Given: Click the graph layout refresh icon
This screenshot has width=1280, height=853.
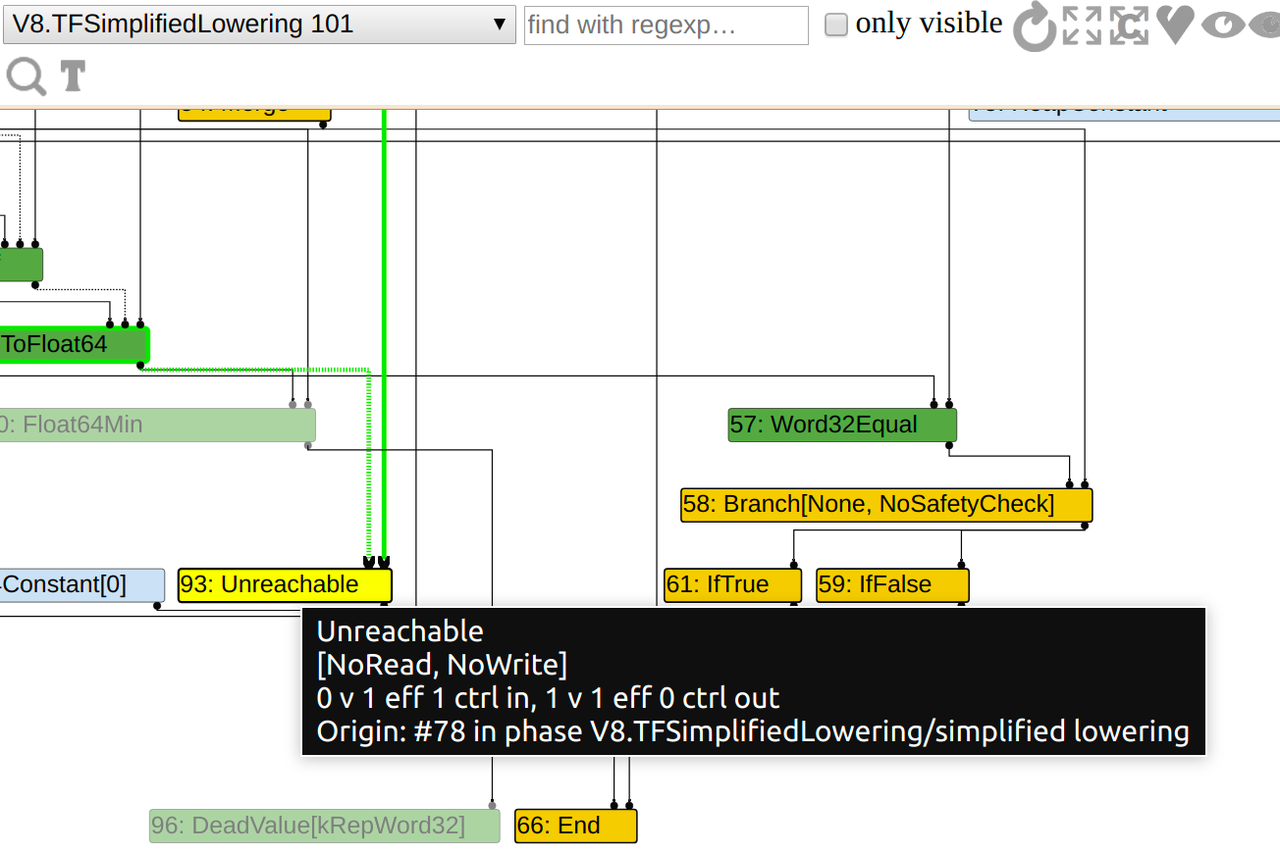Looking at the screenshot, I should click(x=1034, y=26).
